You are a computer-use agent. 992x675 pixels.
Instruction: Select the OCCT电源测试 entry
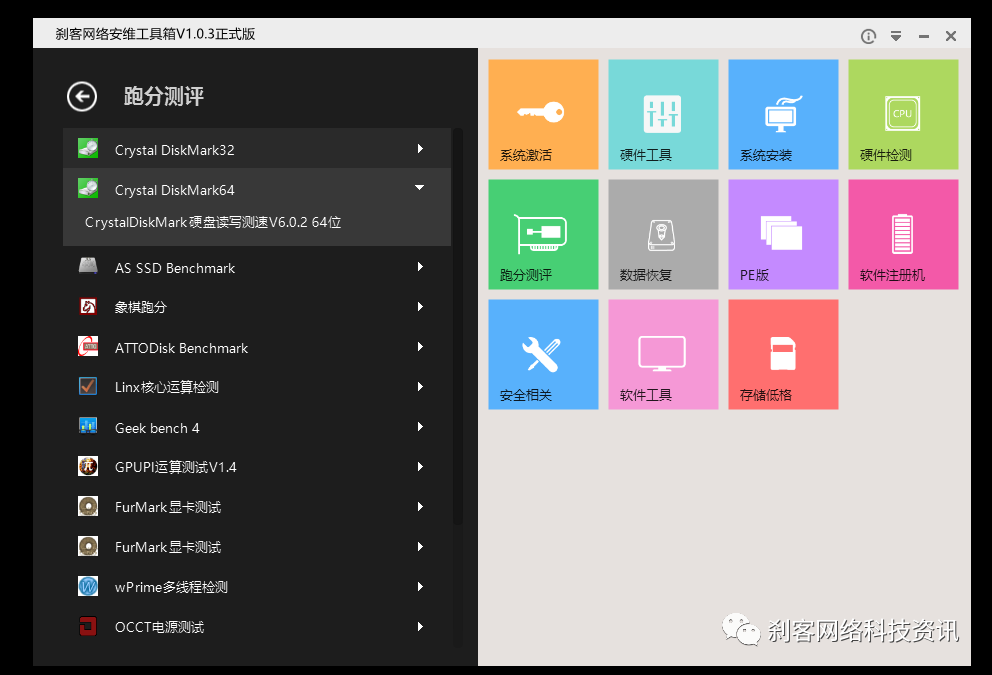257,626
